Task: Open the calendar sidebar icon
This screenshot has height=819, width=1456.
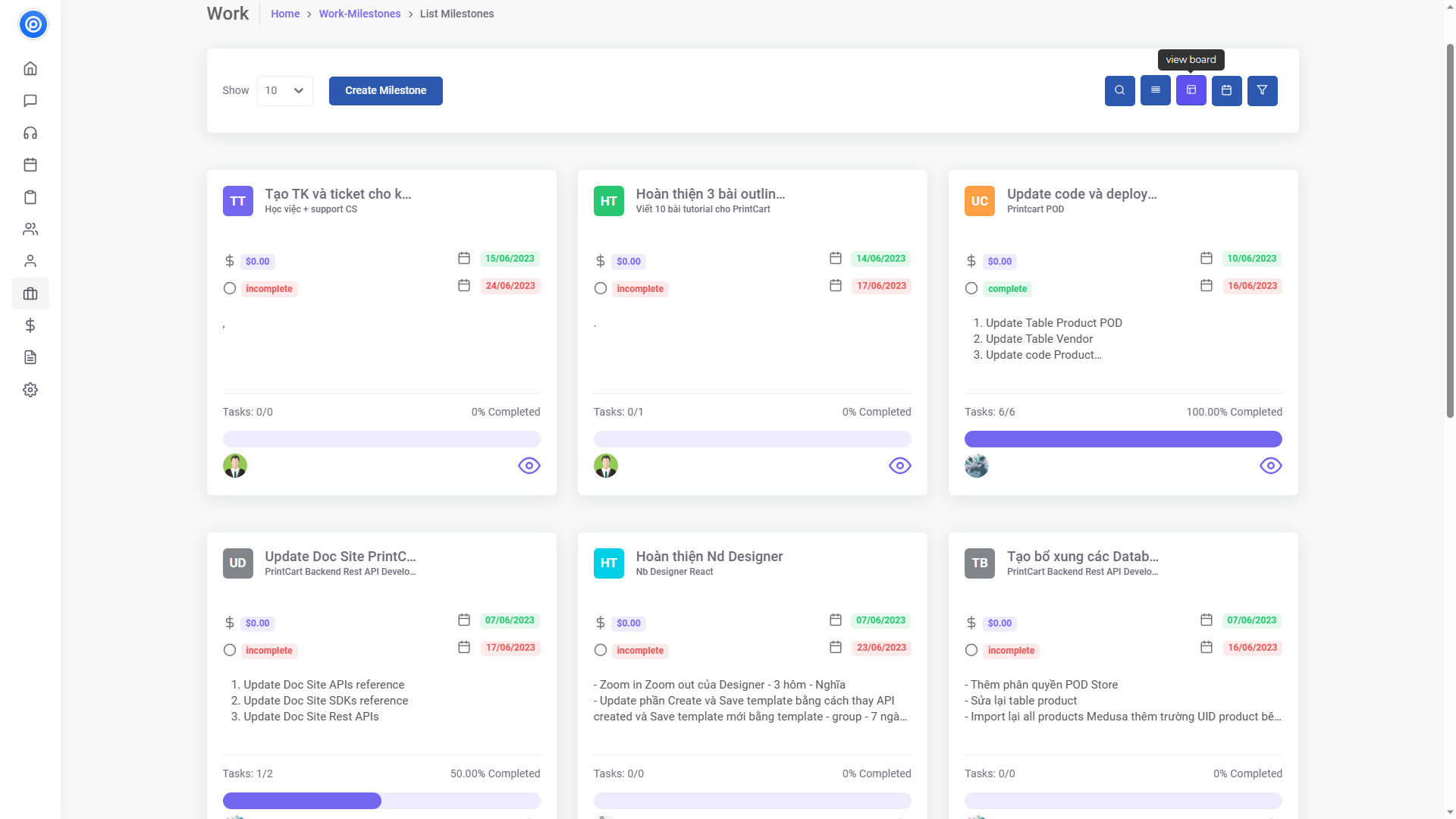Action: click(x=30, y=165)
